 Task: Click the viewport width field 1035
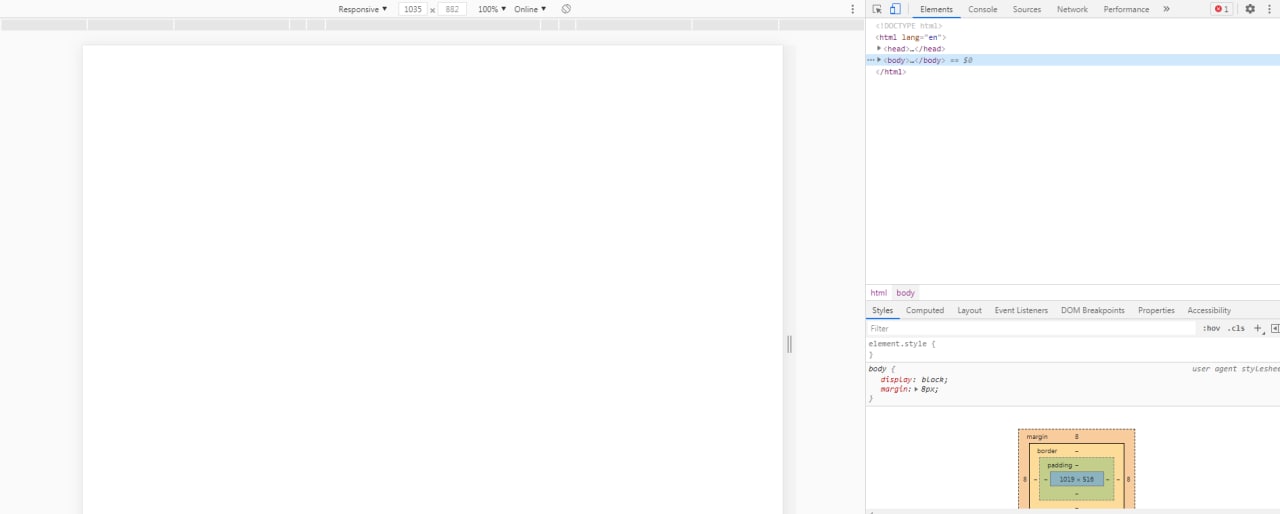coord(413,9)
